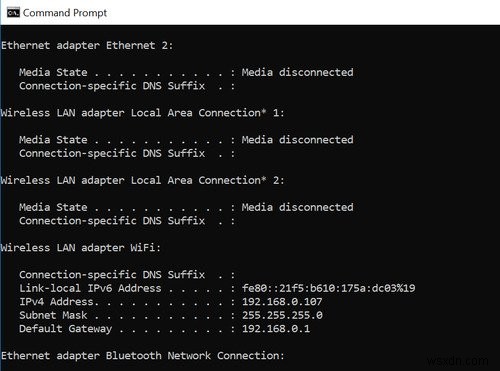The image size is (500, 371).
Task: Click the Link-local IPv6 Address label
Action: (x=90, y=288)
